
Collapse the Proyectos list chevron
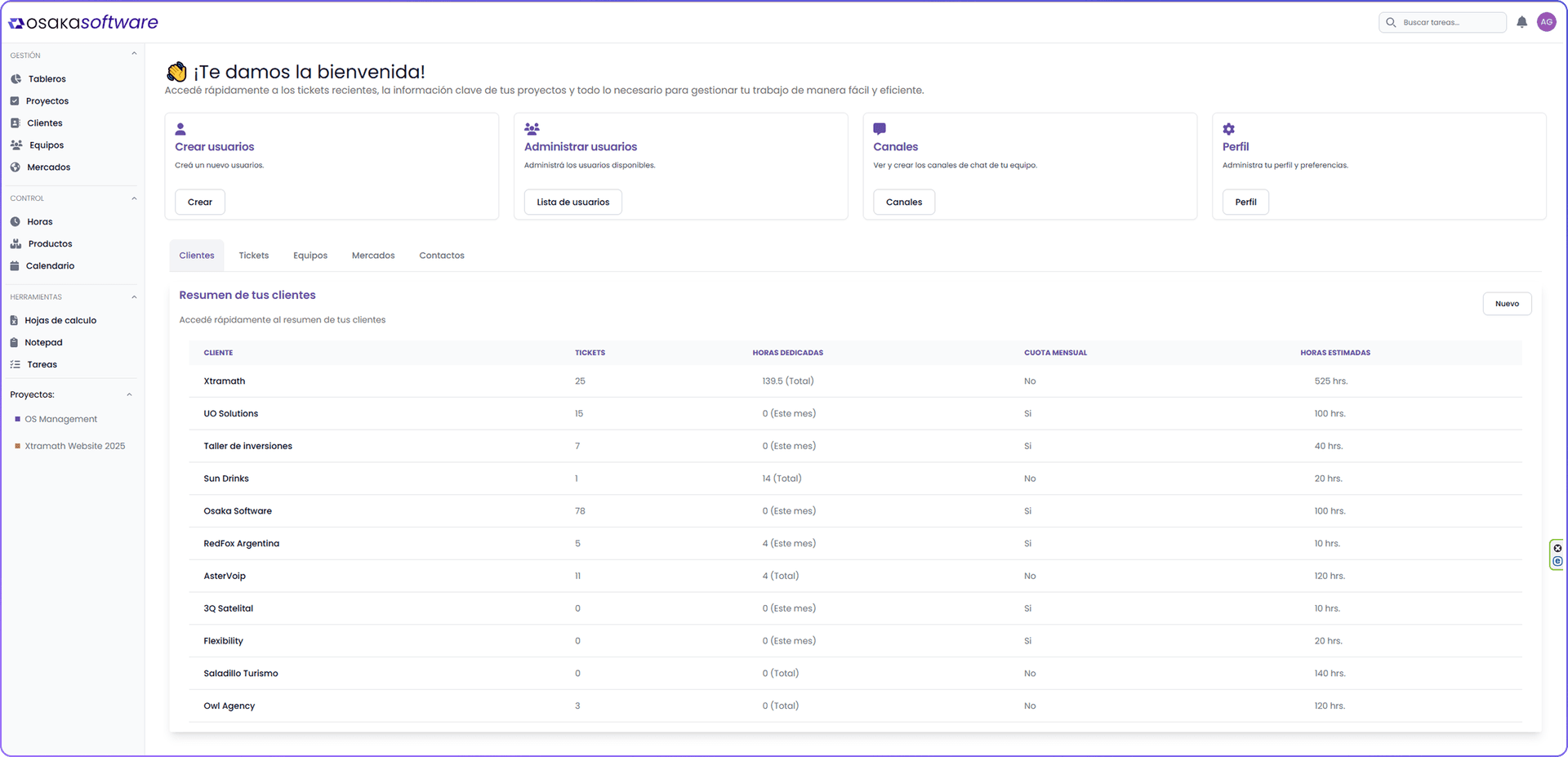point(129,395)
